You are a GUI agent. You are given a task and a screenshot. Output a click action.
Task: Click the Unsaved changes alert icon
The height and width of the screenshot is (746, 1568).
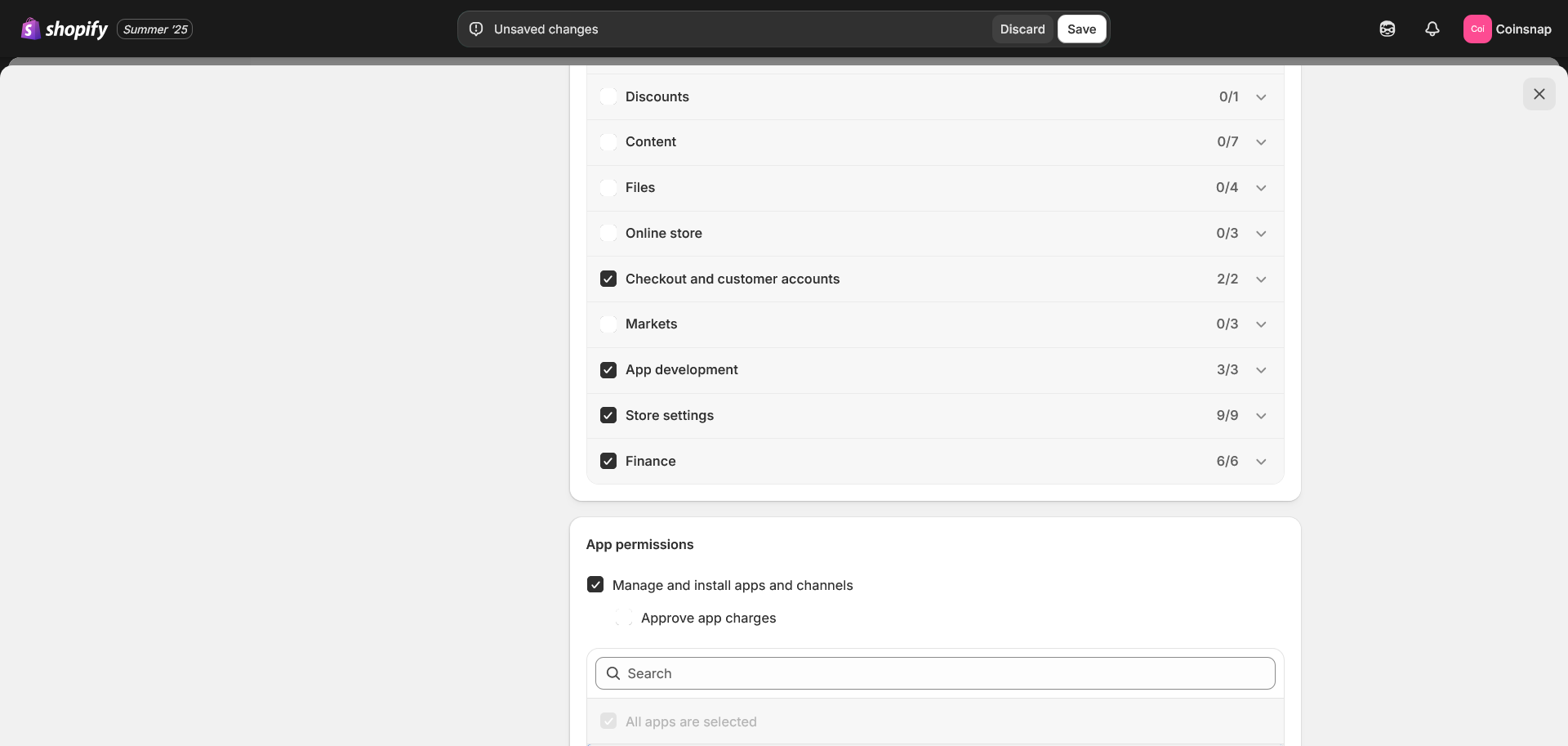click(x=476, y=29)
